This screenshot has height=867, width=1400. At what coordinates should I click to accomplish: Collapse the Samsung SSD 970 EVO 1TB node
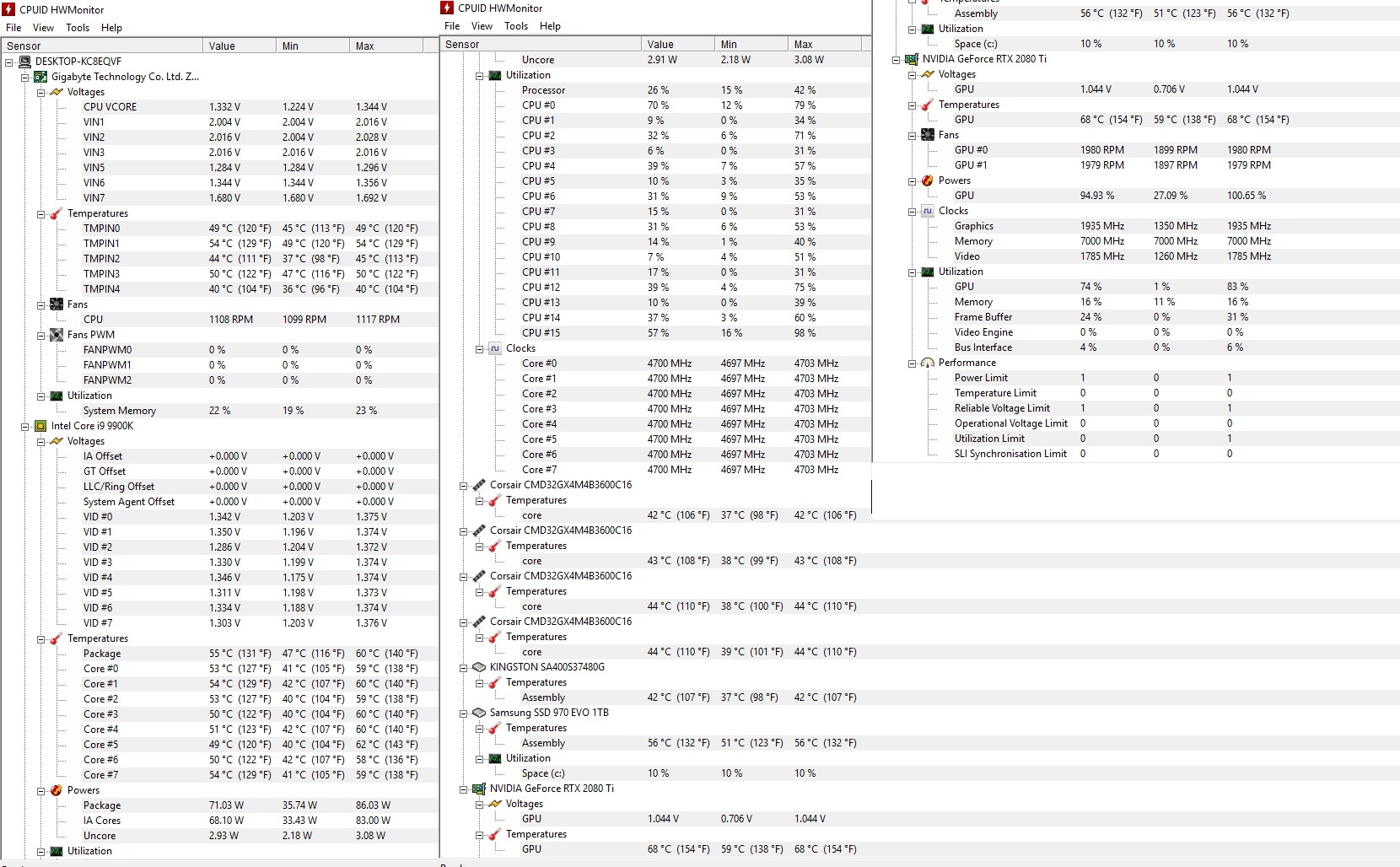tap(463, 713)
